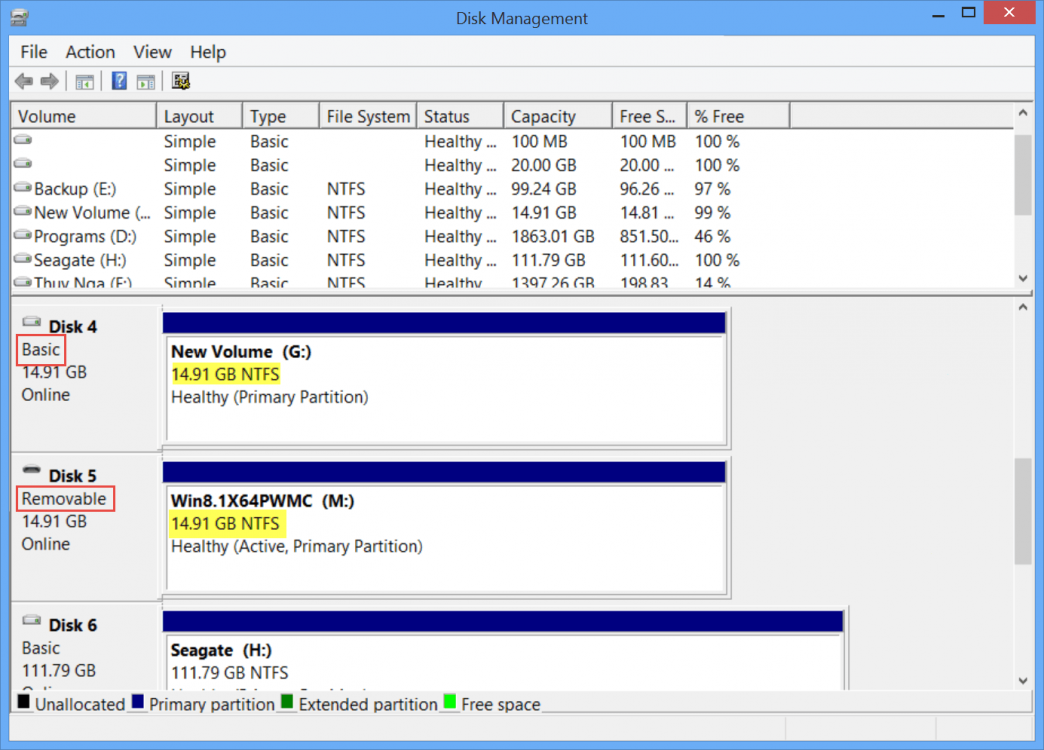Click the Back navigation arrow in the toolbar
Image resolution: width=1044 pixels, height=750 pixels.
[24, 81]
